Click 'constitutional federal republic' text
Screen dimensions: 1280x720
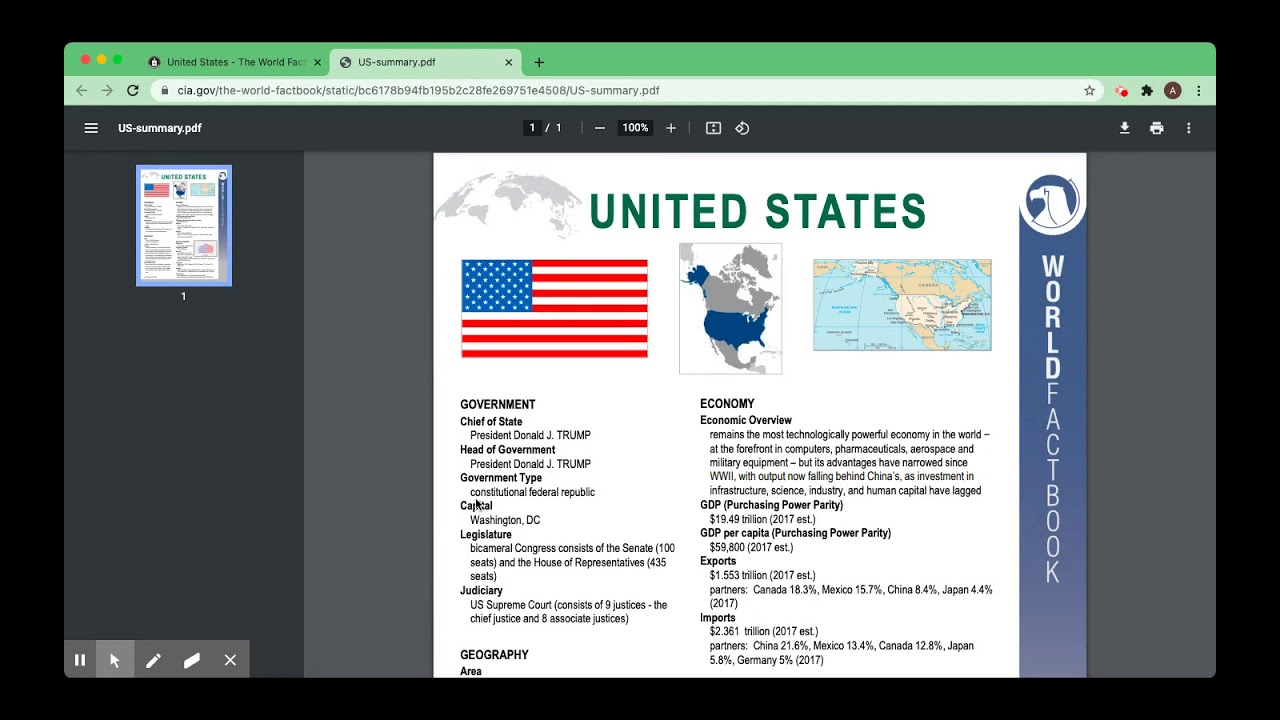pos(532,492)
